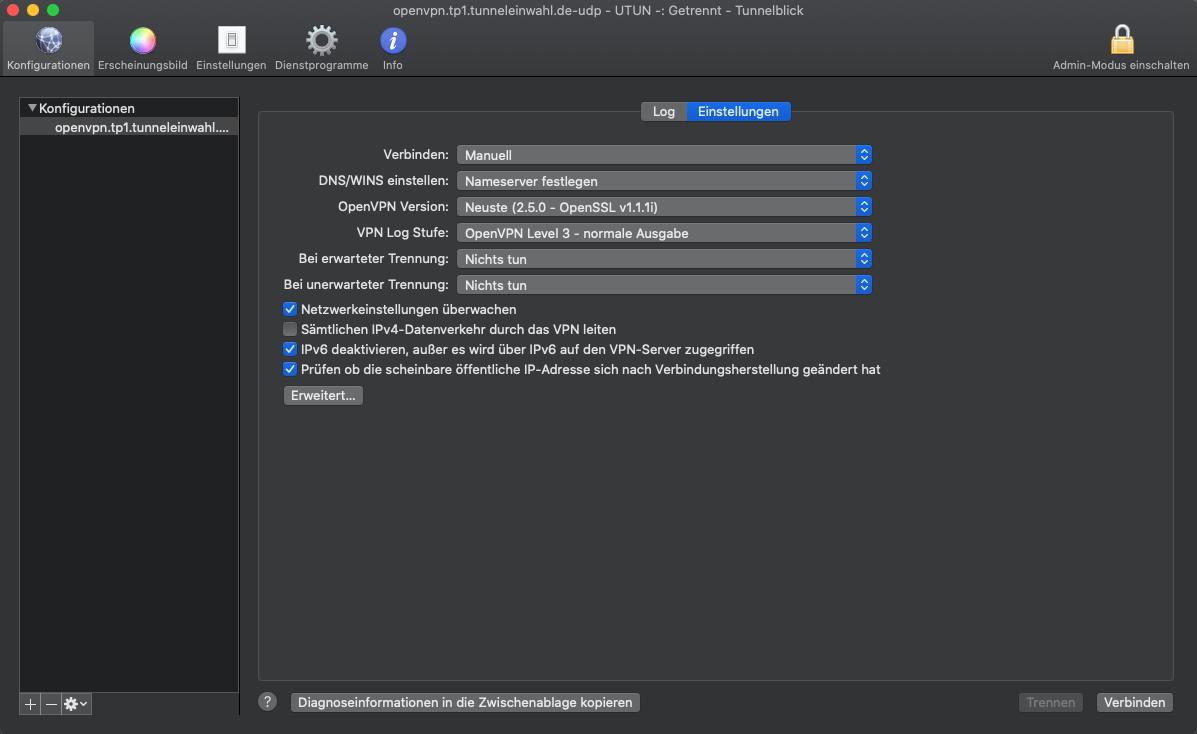Click the Admin-Modus padlock icon

point(1121,42)
